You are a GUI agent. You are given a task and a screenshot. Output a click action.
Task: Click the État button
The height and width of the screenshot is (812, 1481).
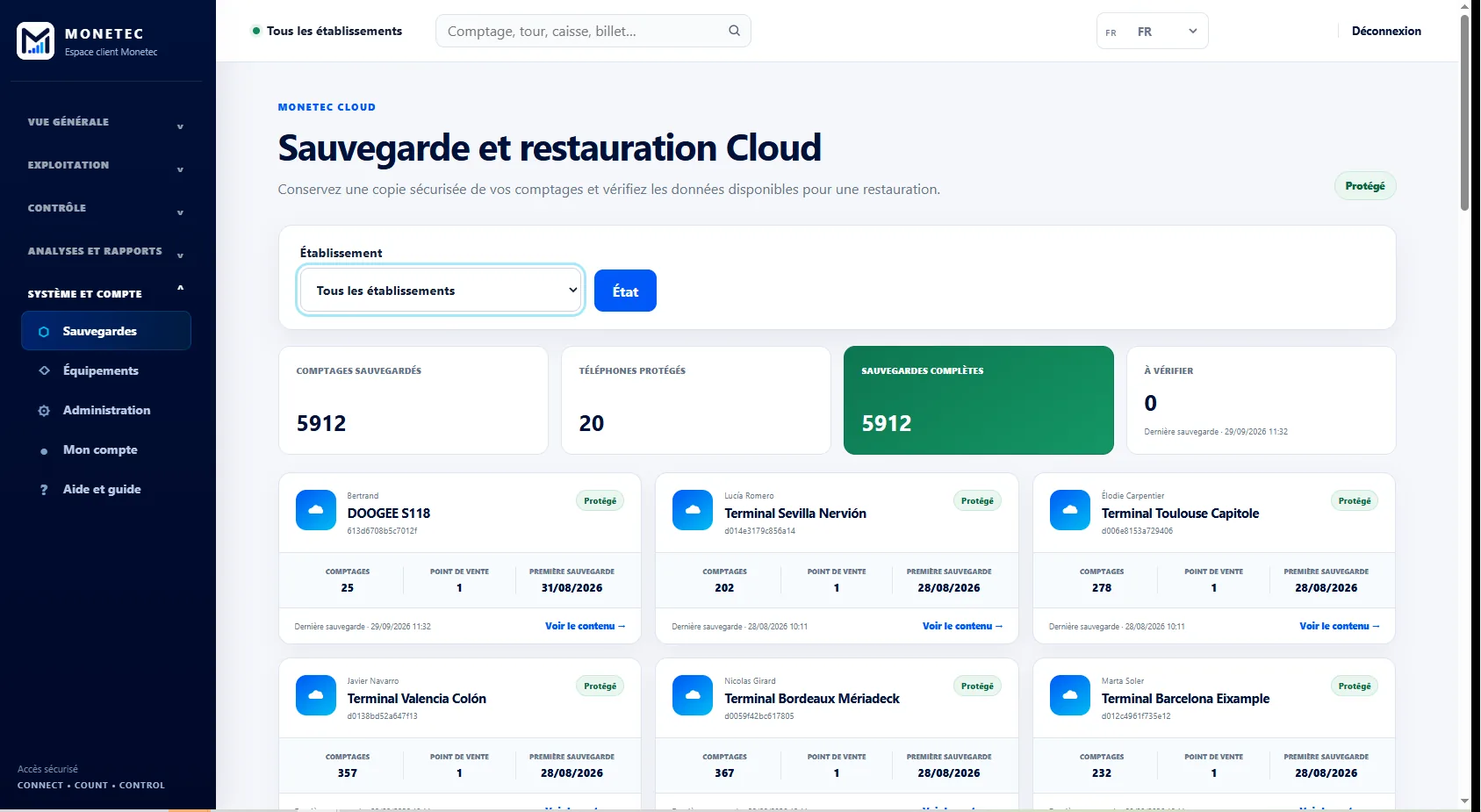coord(625,291)
